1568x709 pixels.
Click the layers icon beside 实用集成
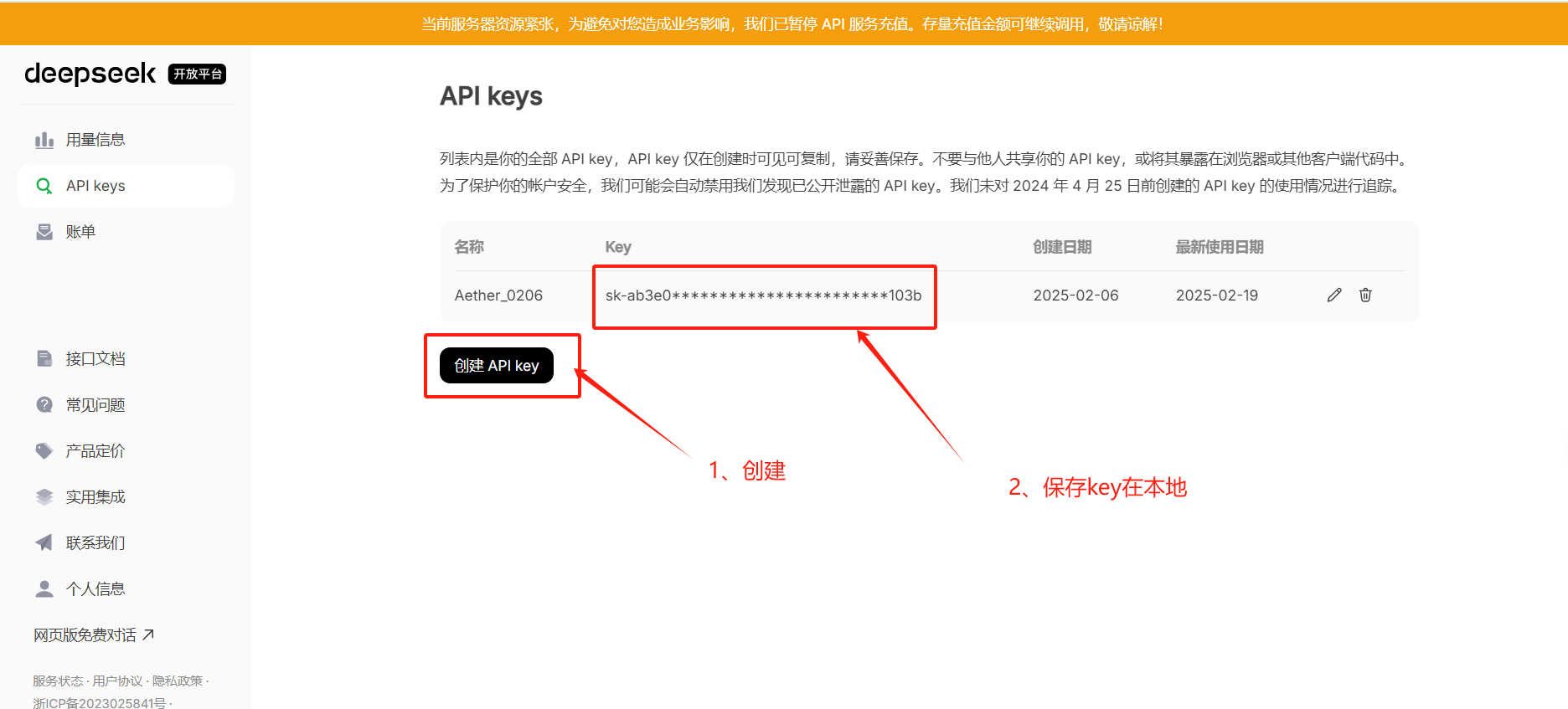point(44,497)
